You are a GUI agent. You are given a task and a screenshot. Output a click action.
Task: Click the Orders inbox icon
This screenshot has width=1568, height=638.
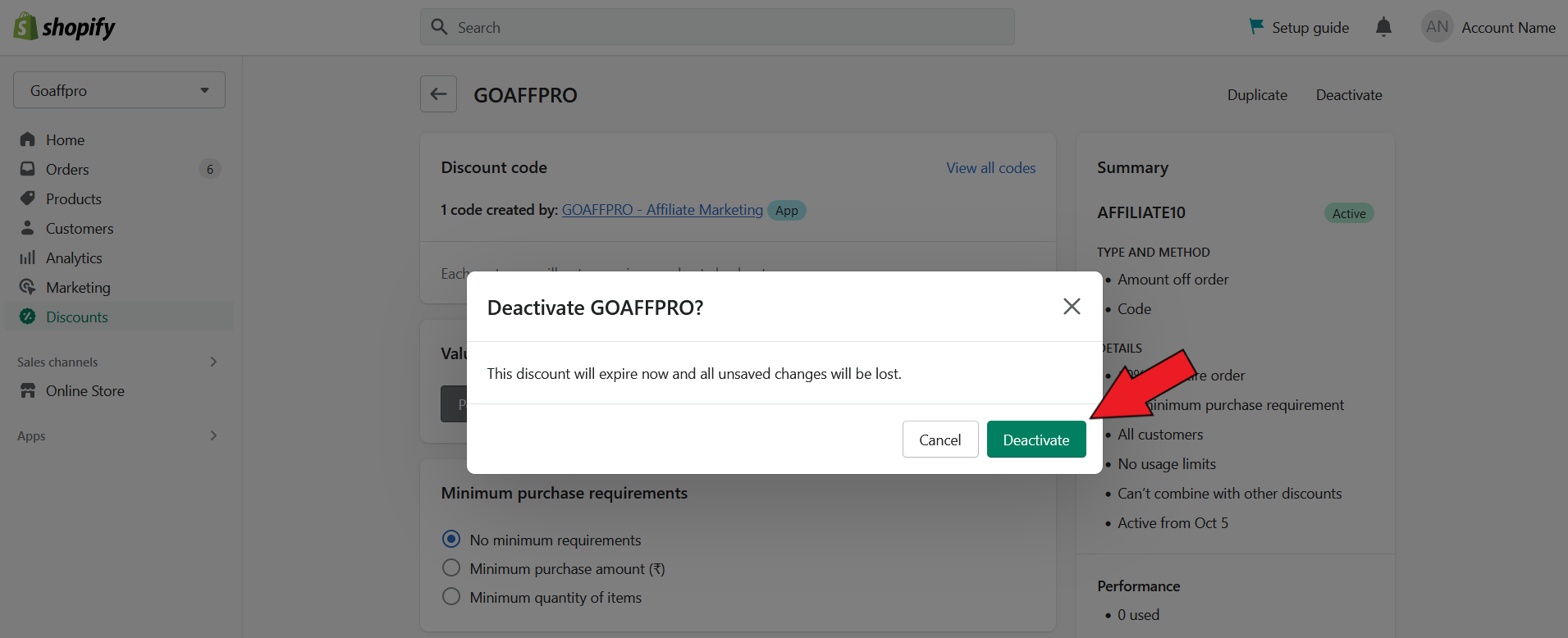28,169
